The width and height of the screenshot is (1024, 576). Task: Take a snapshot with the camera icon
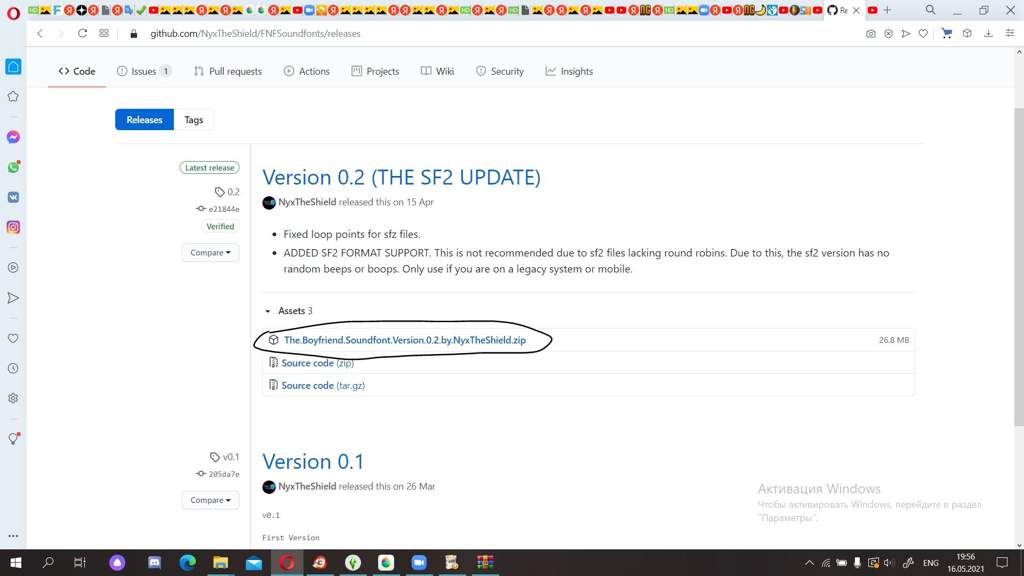pyautogui.click(x=871, y=34)
